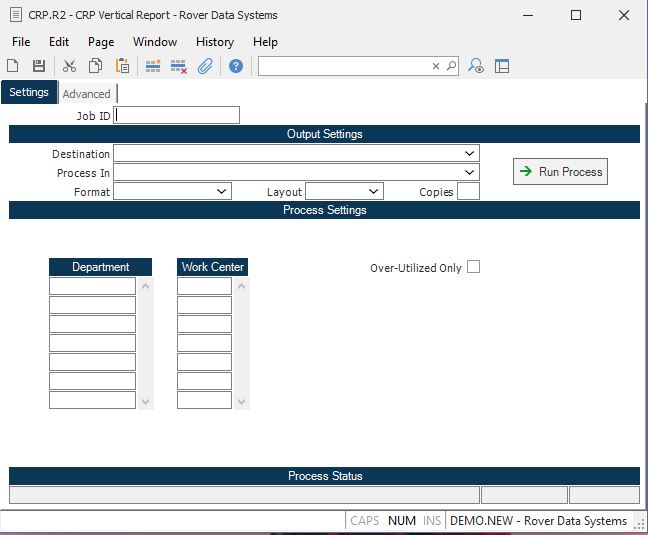Screen dimensions: 648x535
Task: Click the Paste clipboard icon
Action: (122, 66)
